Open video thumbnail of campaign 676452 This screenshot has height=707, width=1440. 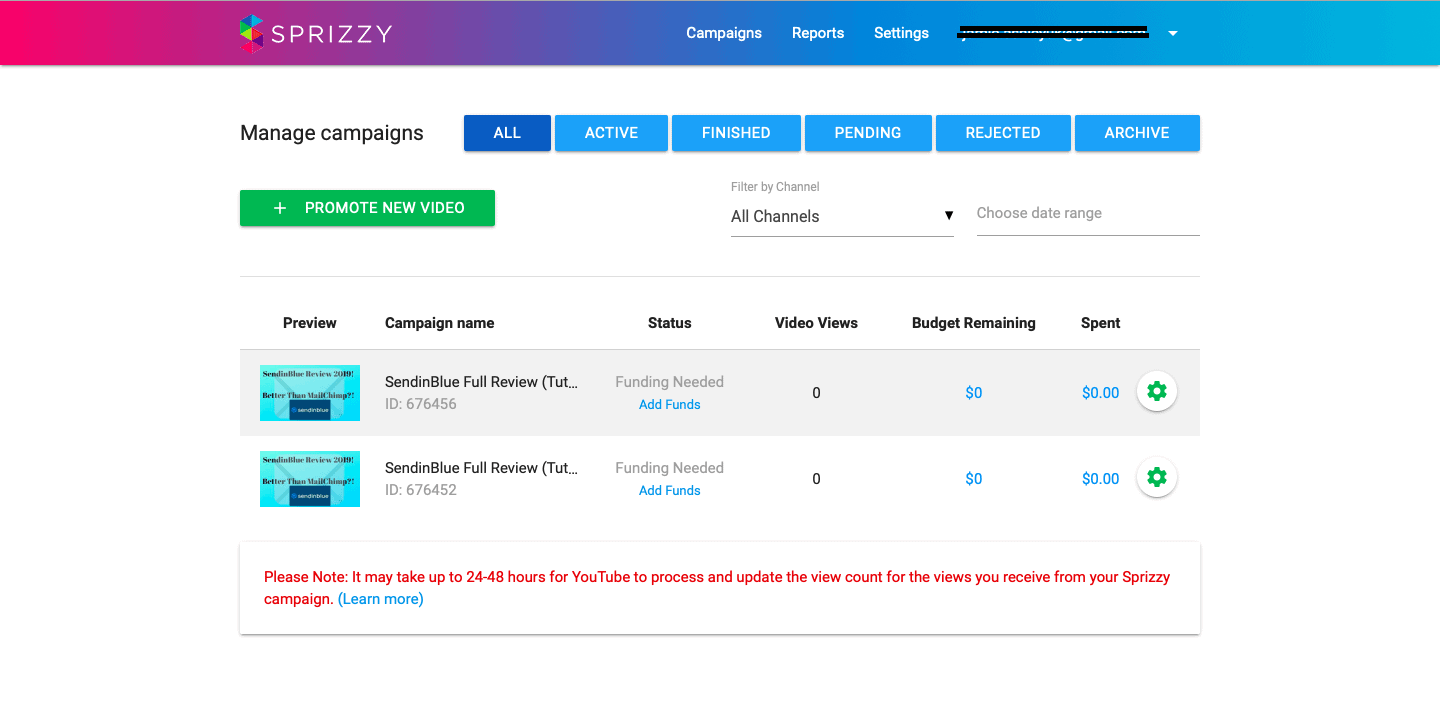[310, 479]
